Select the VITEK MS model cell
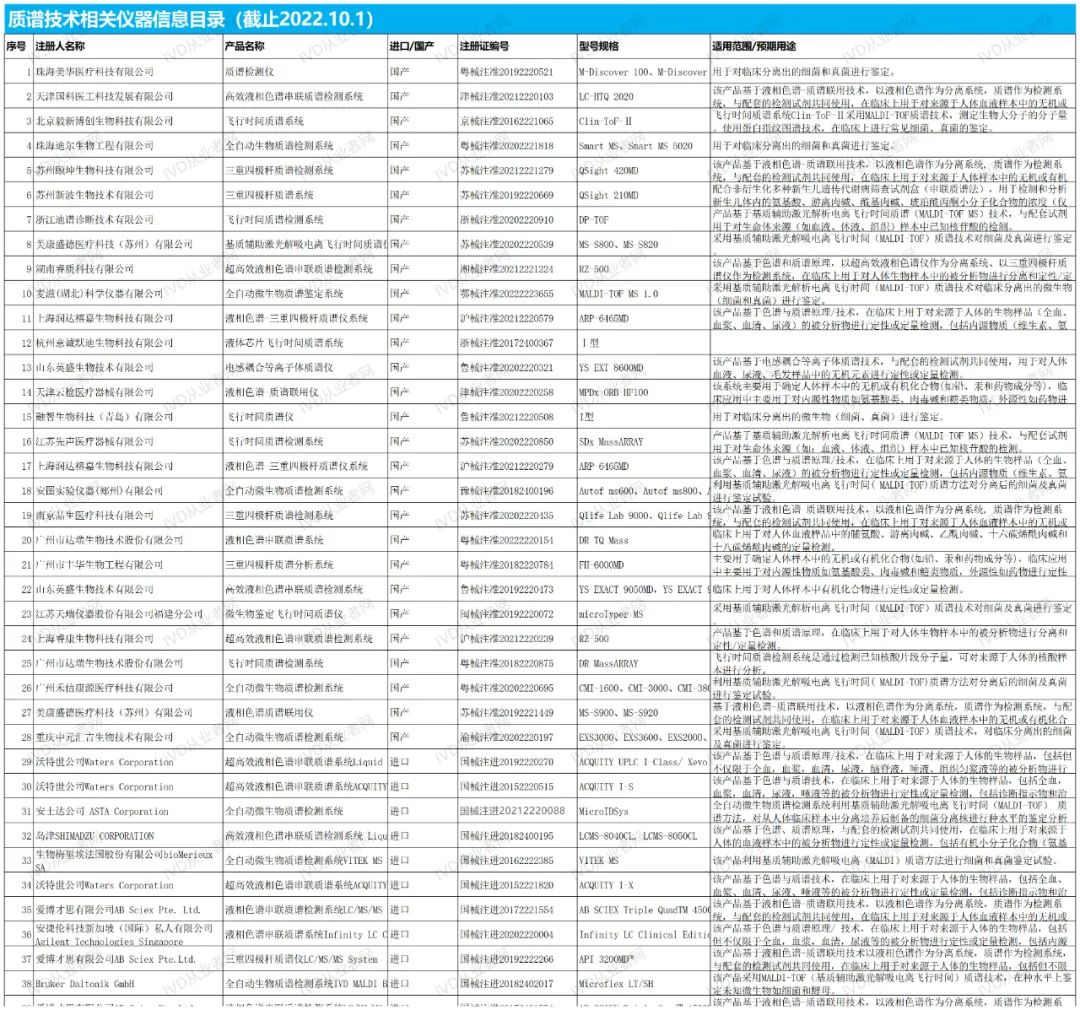 (x=599, y=860)
